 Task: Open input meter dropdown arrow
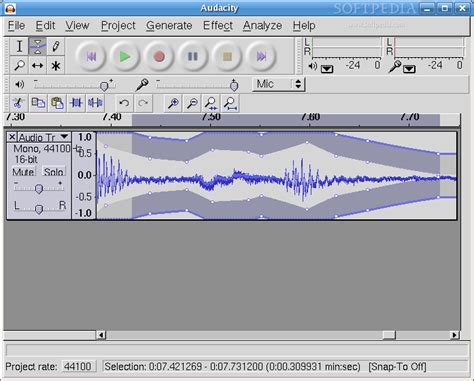pyautogui.click(x=409, y=69)
